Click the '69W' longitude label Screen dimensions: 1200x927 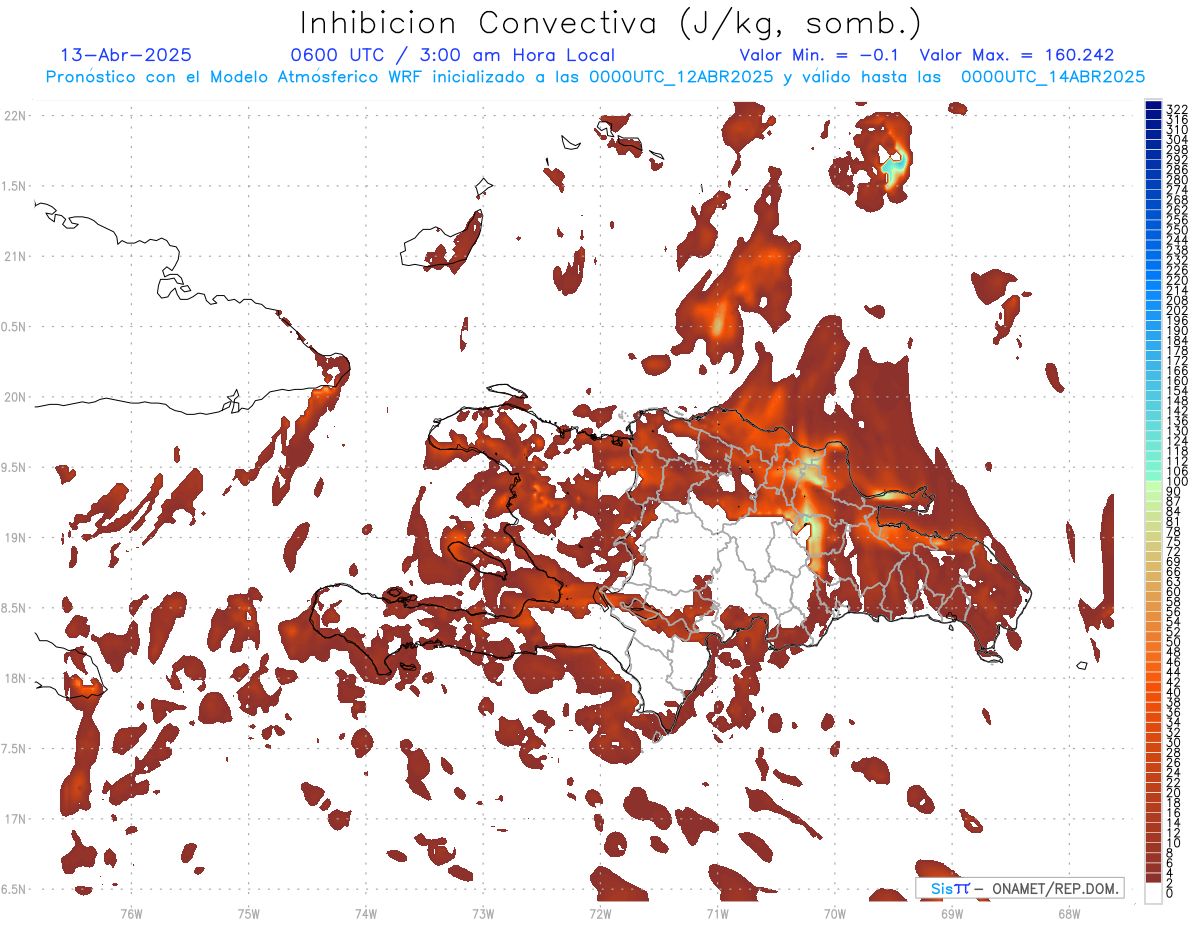coord(952,913)
